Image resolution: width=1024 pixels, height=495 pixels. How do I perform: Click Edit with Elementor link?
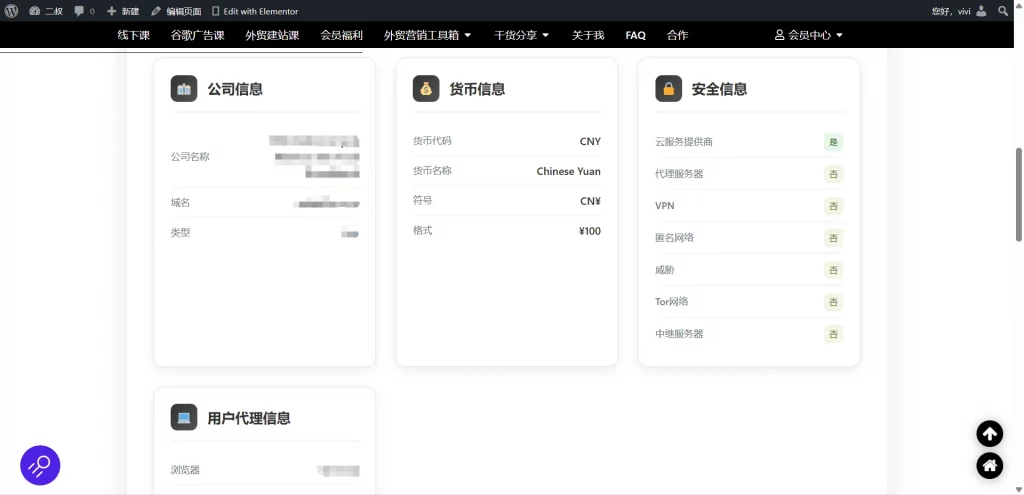click(254, 11)
